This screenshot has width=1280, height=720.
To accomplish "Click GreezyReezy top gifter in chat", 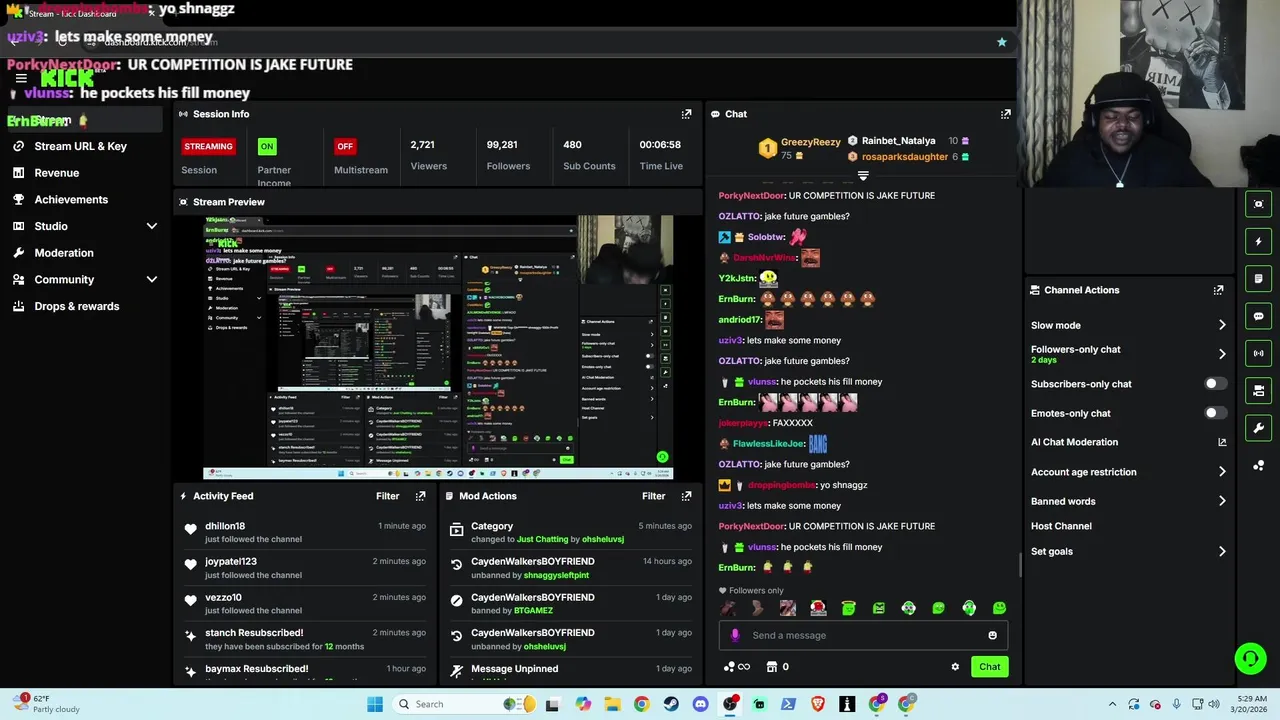I will point(810,143).
